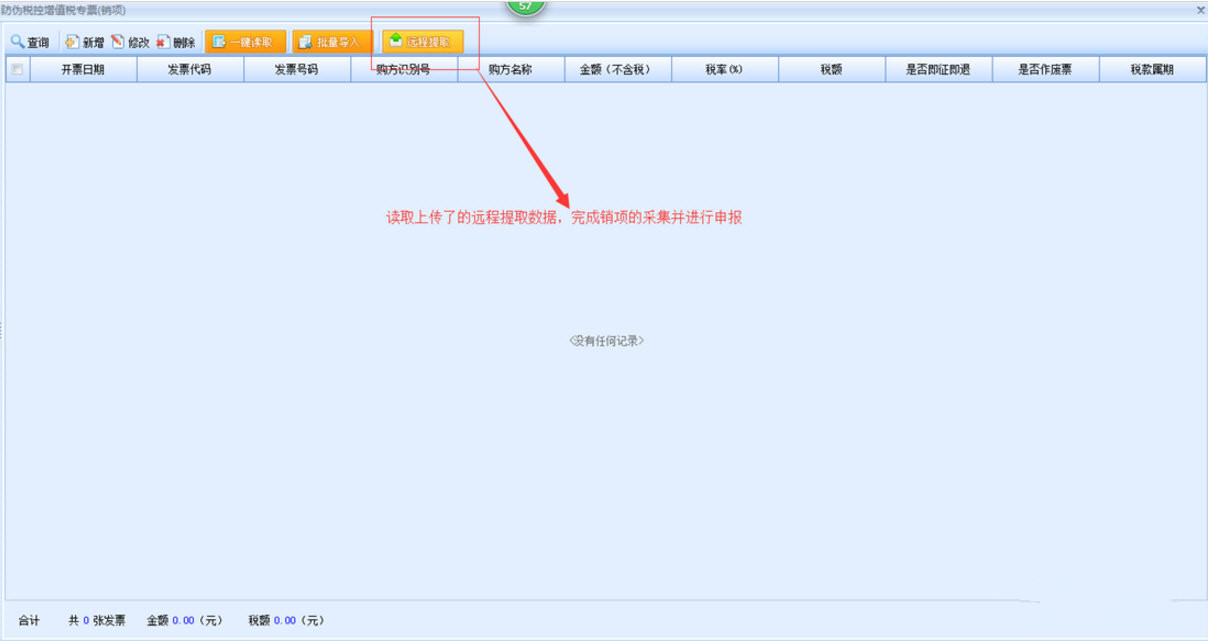The height and width of the screenshot is (641, 1208).
Task: Click the 是否即征即退 column header
Action: tap(936, 69)
